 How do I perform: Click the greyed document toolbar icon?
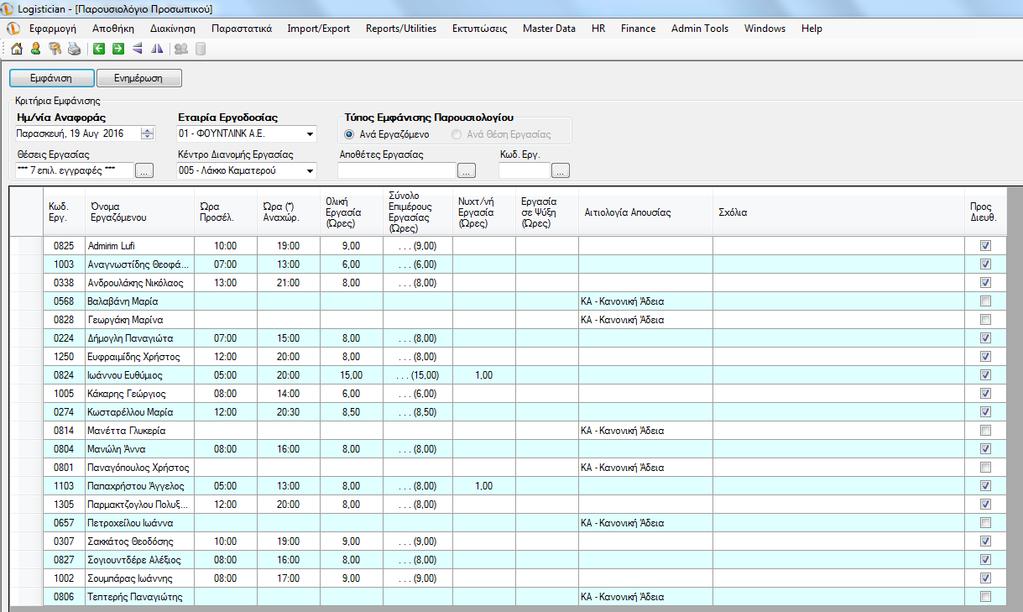pyautogui.click(x=200, y=49)
